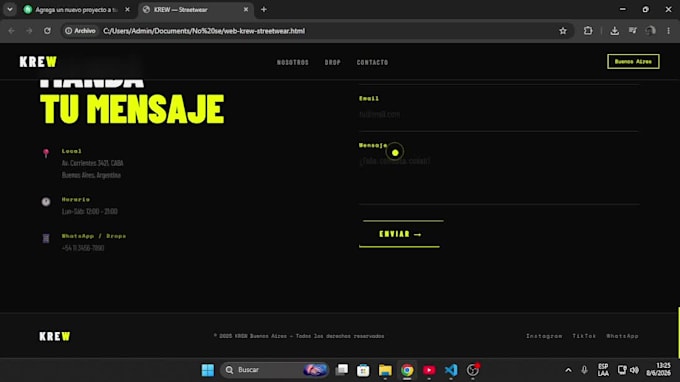Expand the system tray hidden icons chevron
The image size is (680, 382).
[568, 370]
